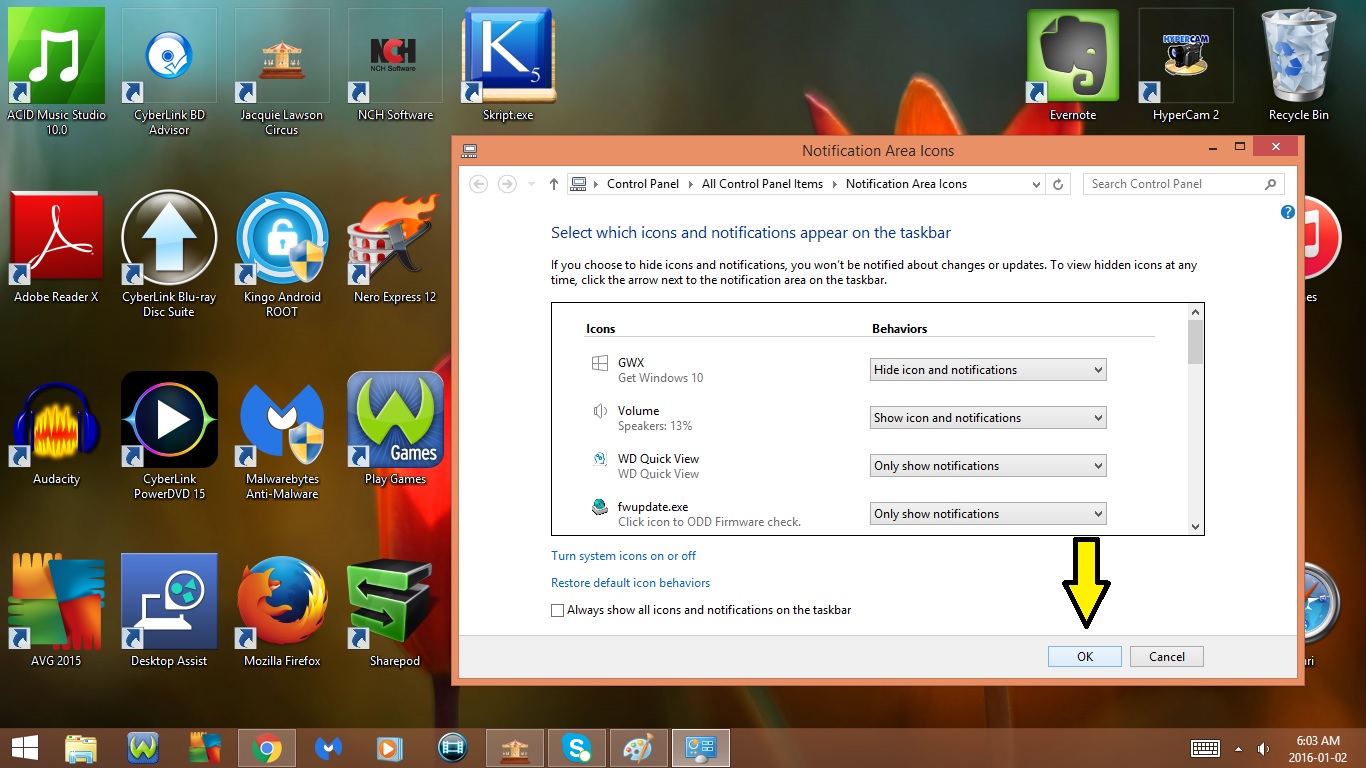Open Volume behavior dropdown

tap(988, 418)
